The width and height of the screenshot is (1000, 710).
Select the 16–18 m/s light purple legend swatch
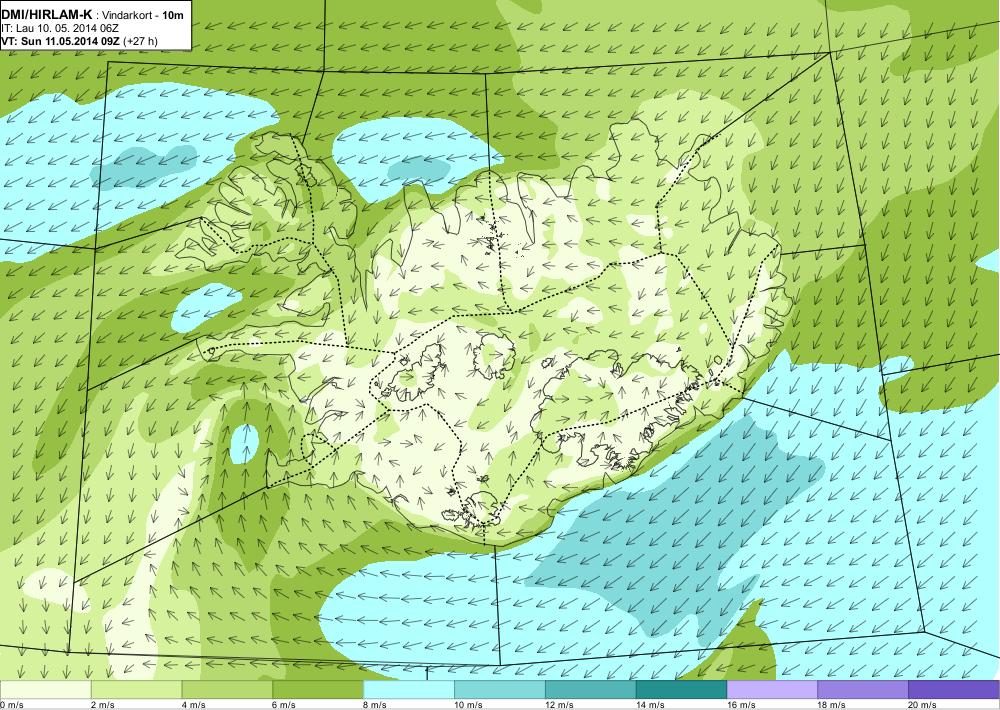(772, 690)
